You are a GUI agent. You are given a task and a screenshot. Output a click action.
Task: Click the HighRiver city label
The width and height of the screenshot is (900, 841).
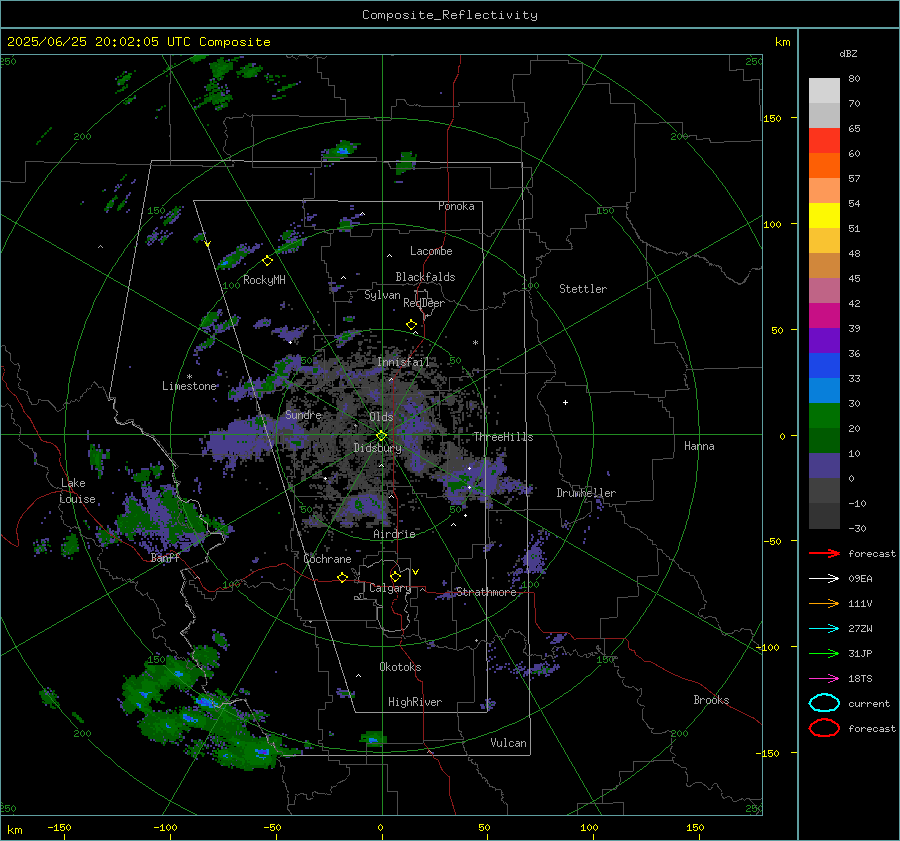click(415, 702)
